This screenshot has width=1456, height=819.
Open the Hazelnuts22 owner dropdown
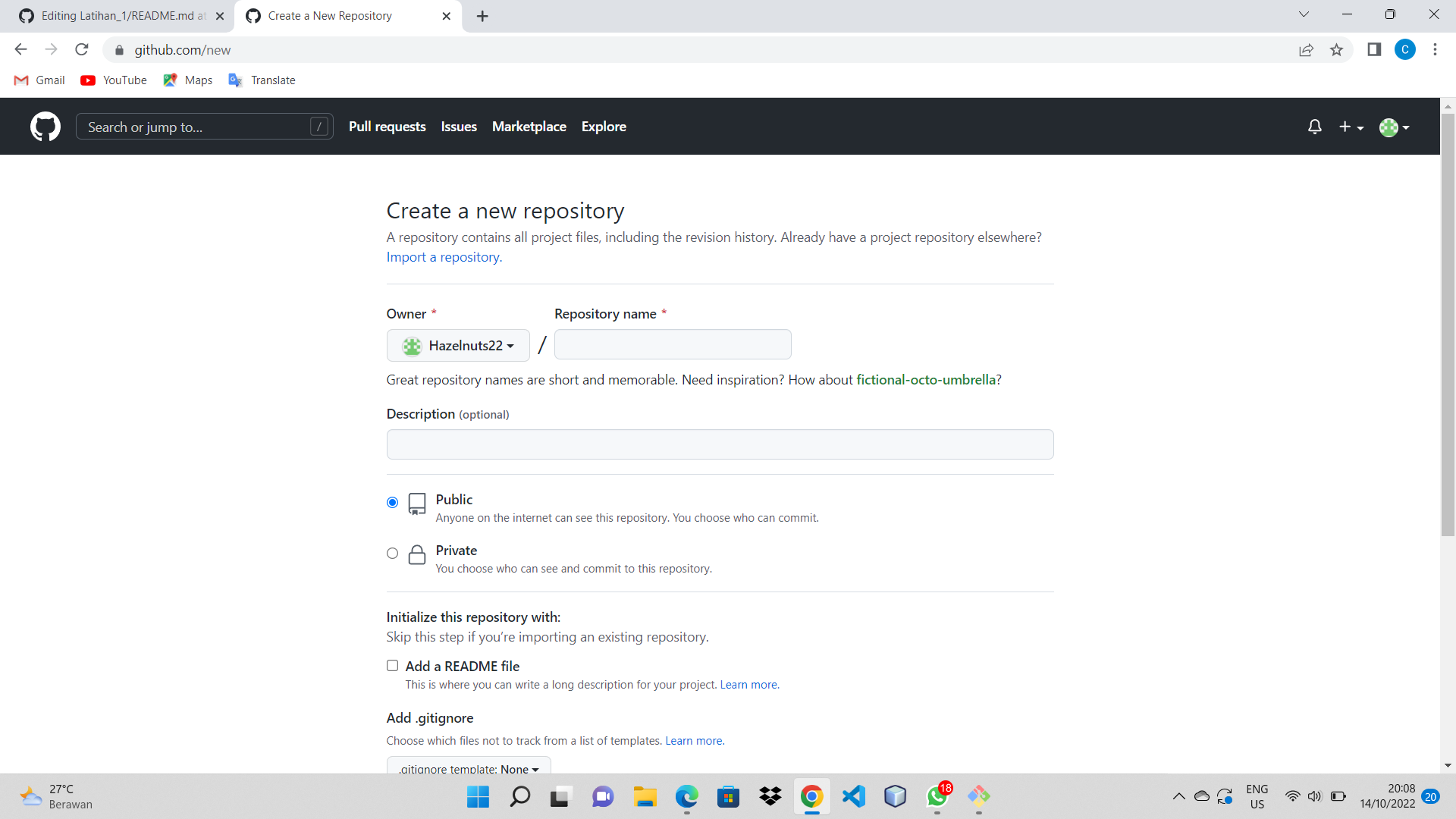pos(457,345)
